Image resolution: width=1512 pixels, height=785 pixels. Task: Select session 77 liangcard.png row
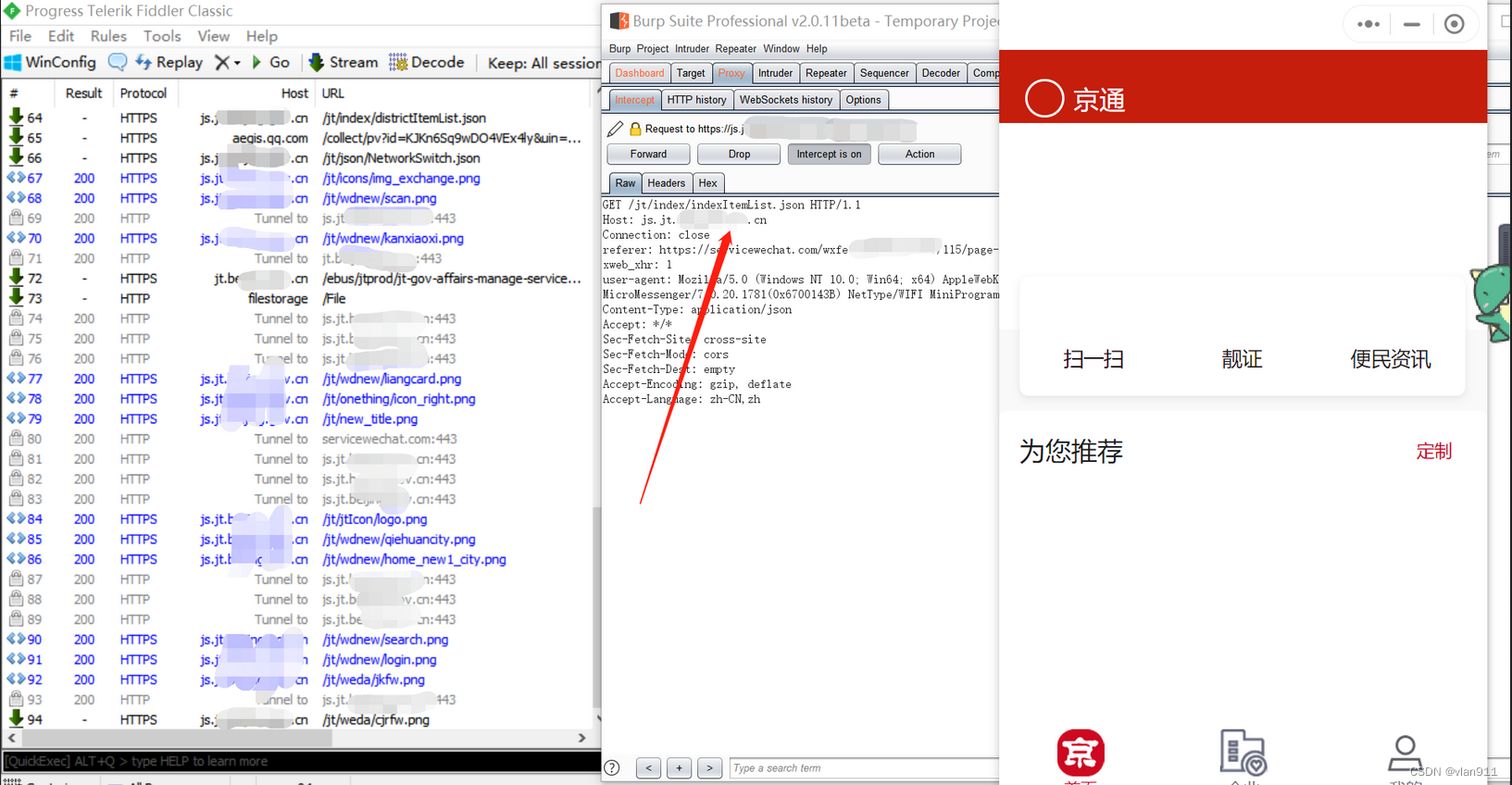pos(296,379)
